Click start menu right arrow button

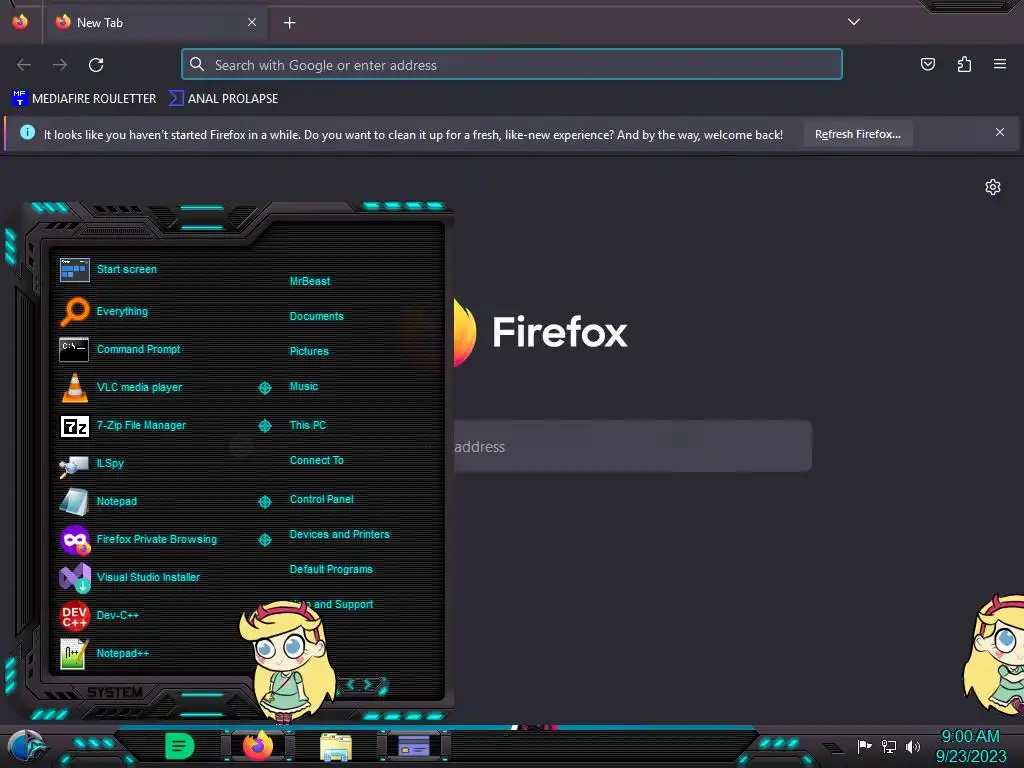[x=368, y=684]
